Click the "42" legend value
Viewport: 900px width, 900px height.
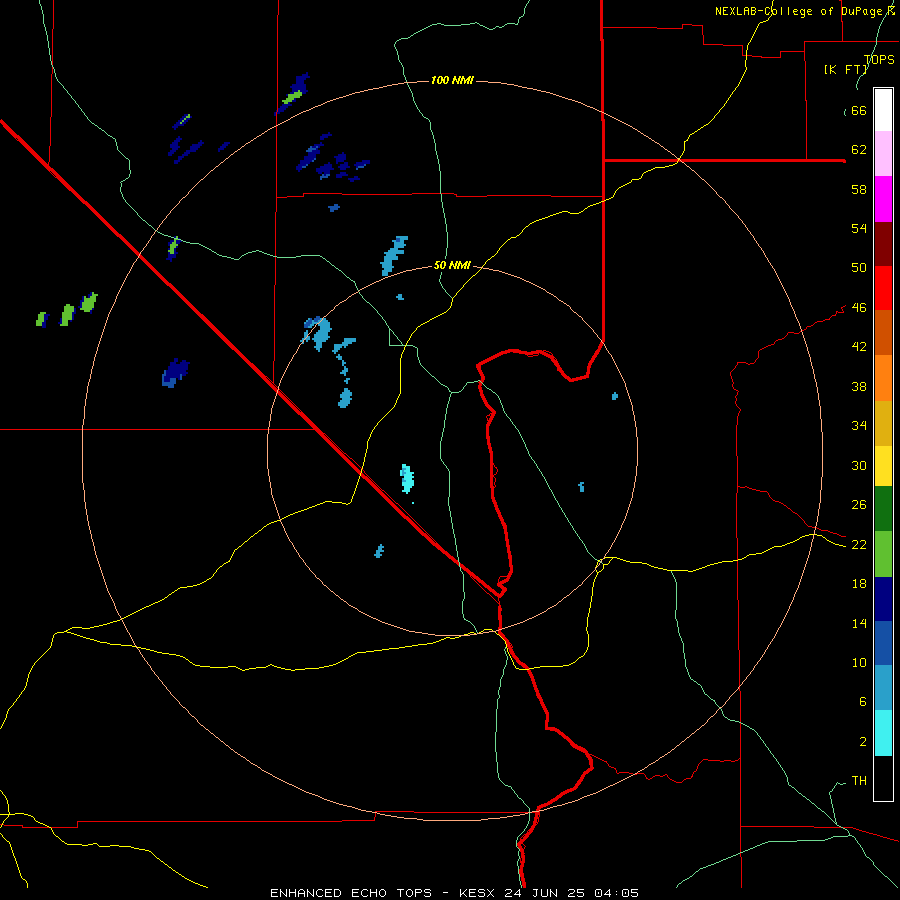859,347
